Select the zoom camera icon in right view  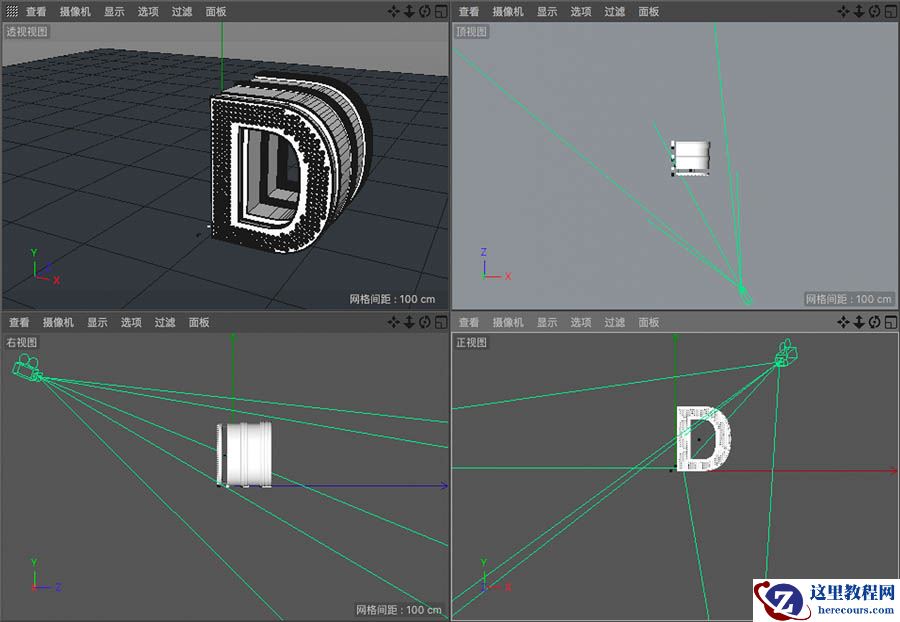(410, 322)
